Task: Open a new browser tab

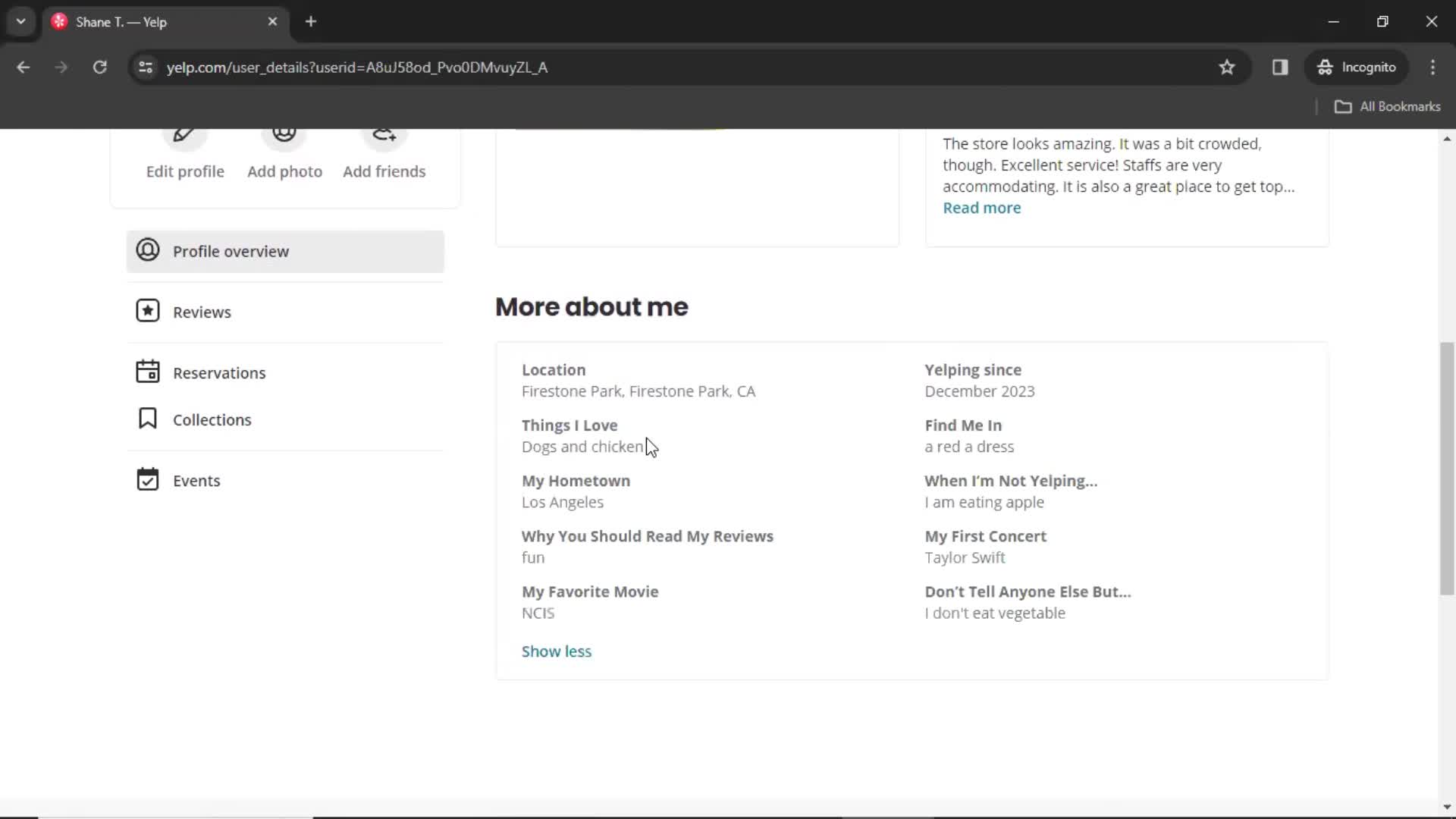Action: [x=311, y=22]
